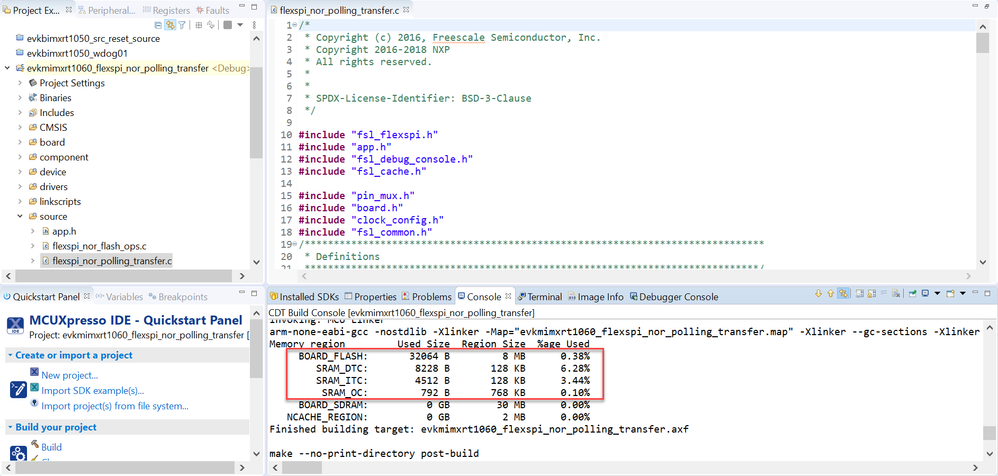Select evkbimxrt1050_wdog01 project
This screenshot has height=476, width=998.
(78, 53)
